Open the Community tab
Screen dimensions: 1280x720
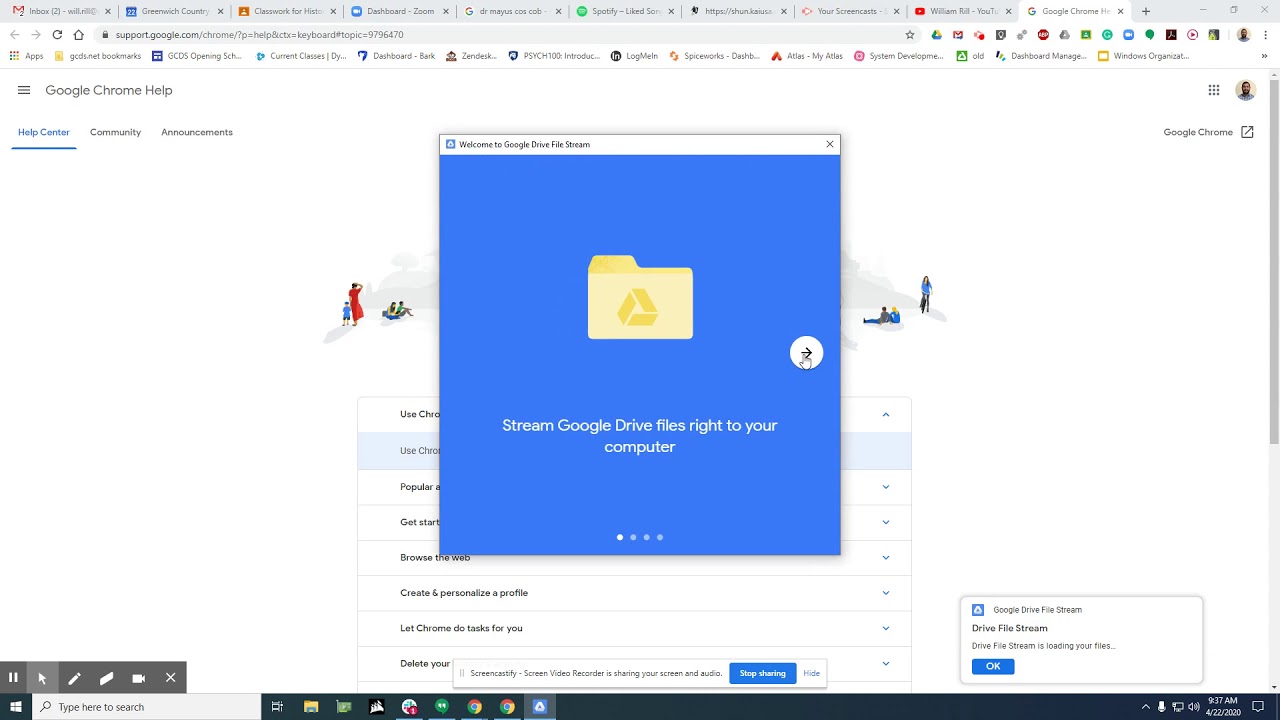pyautogui.click(x=115, y=132)
